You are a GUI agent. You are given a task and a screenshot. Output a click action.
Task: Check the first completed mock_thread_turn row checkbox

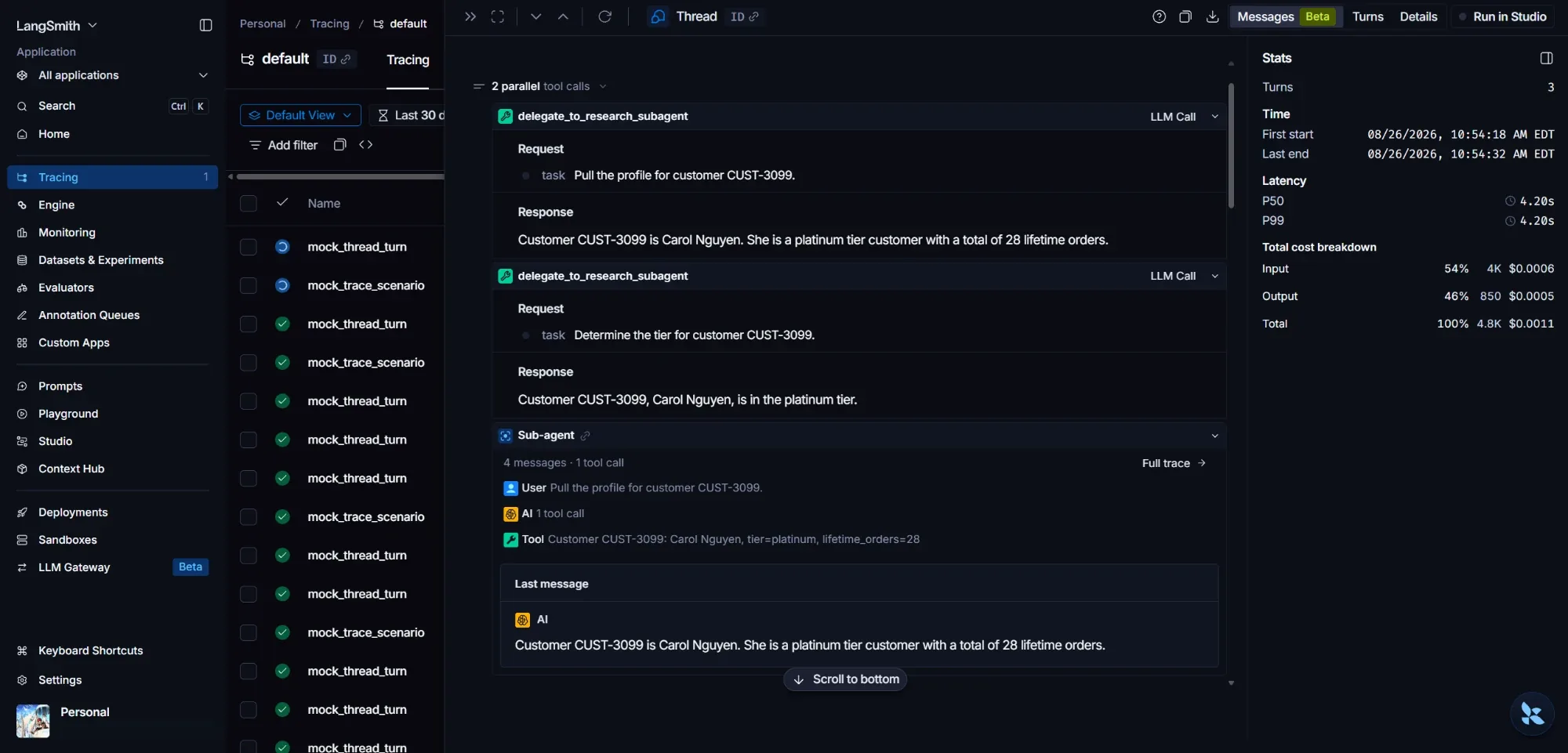point(249,324)
